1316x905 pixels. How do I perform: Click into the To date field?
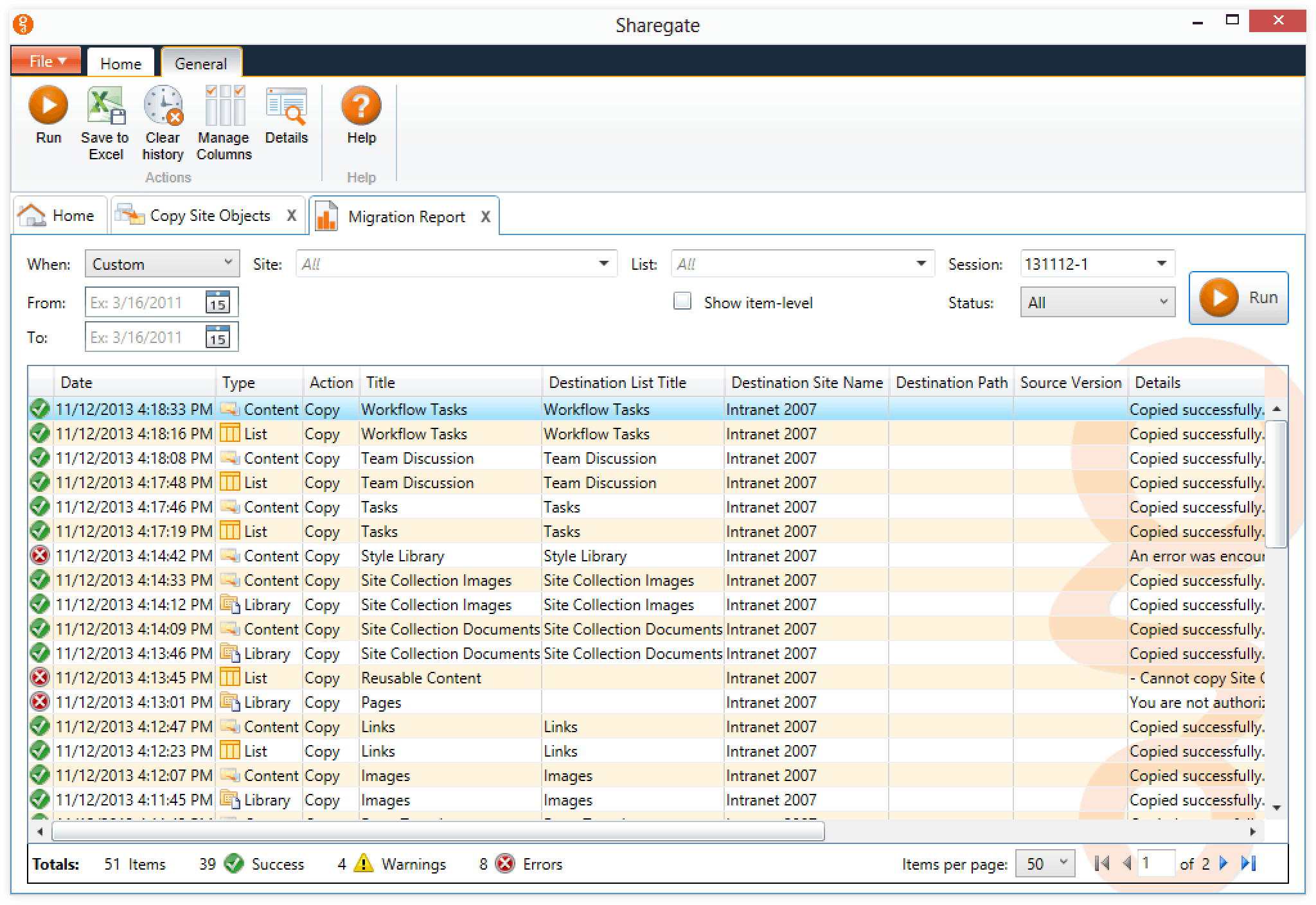pyautogui.click(x=145, y=337)
